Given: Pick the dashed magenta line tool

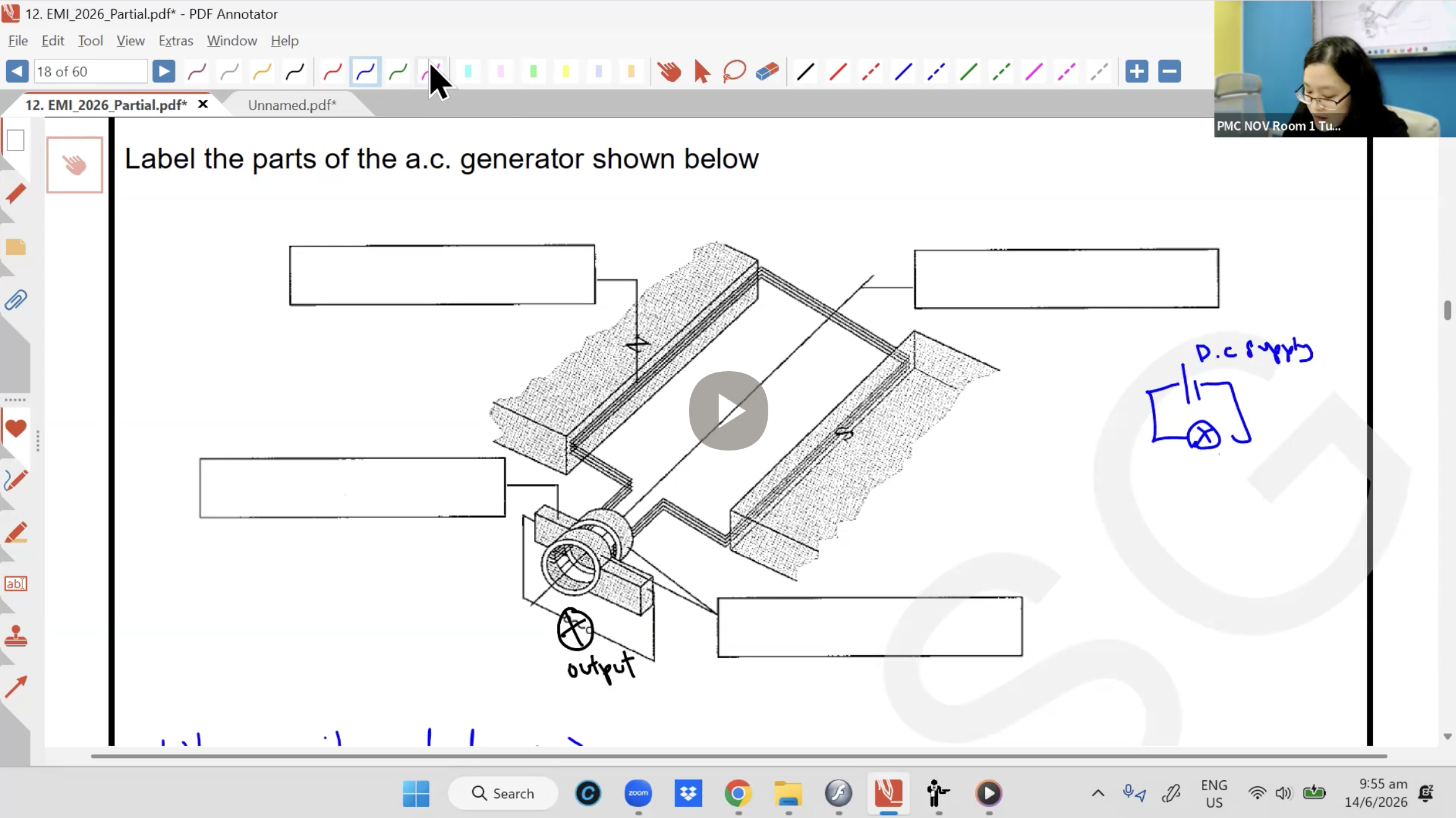Looking at the screenshot, I should [x=1067, y=71].
